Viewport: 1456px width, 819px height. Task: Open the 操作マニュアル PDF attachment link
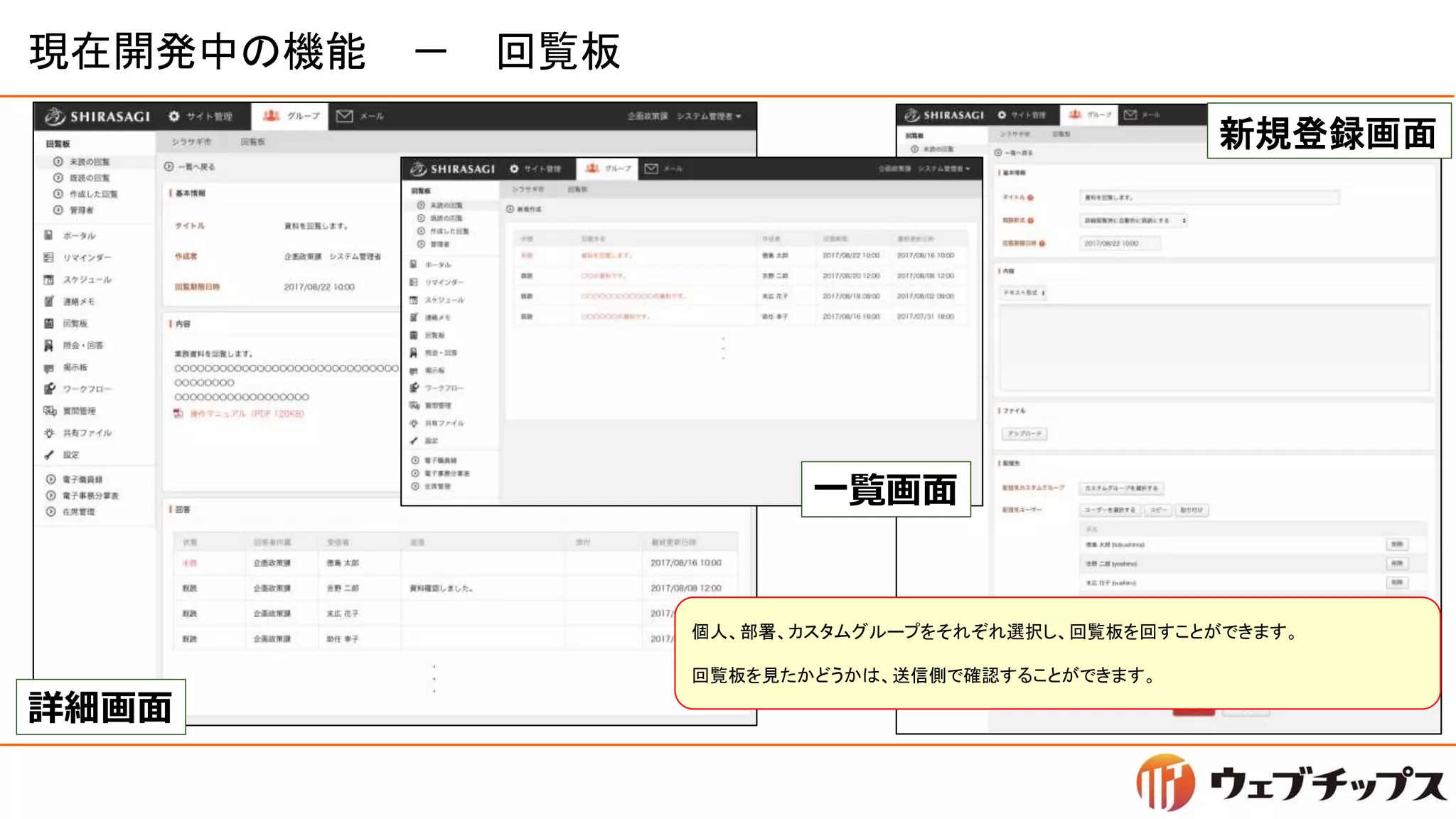tap(247, 414)
